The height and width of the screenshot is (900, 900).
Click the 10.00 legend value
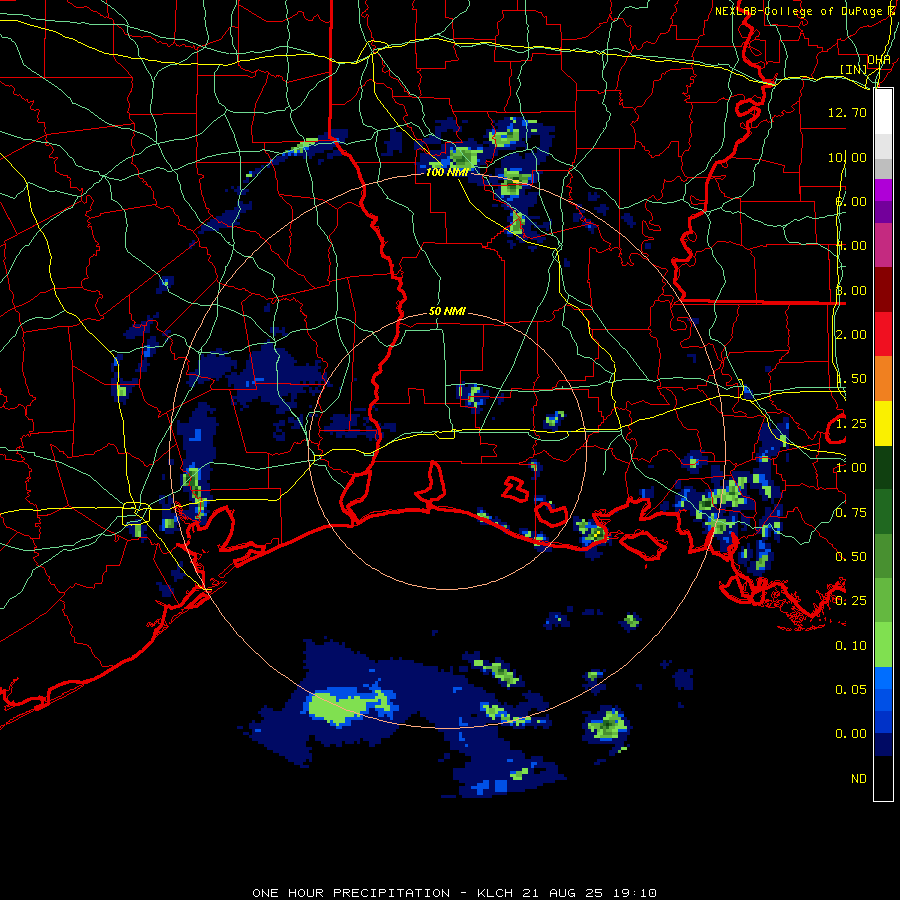tap(847, 157)
